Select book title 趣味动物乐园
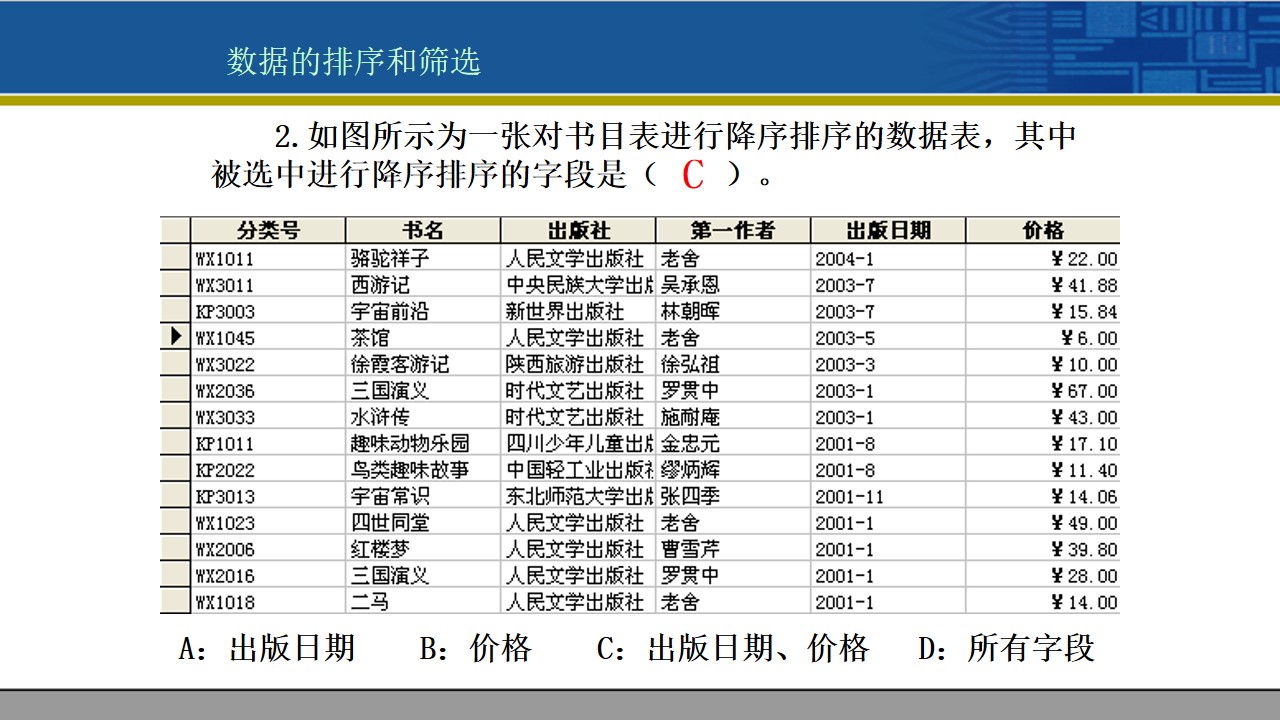 tap(410, 444)
